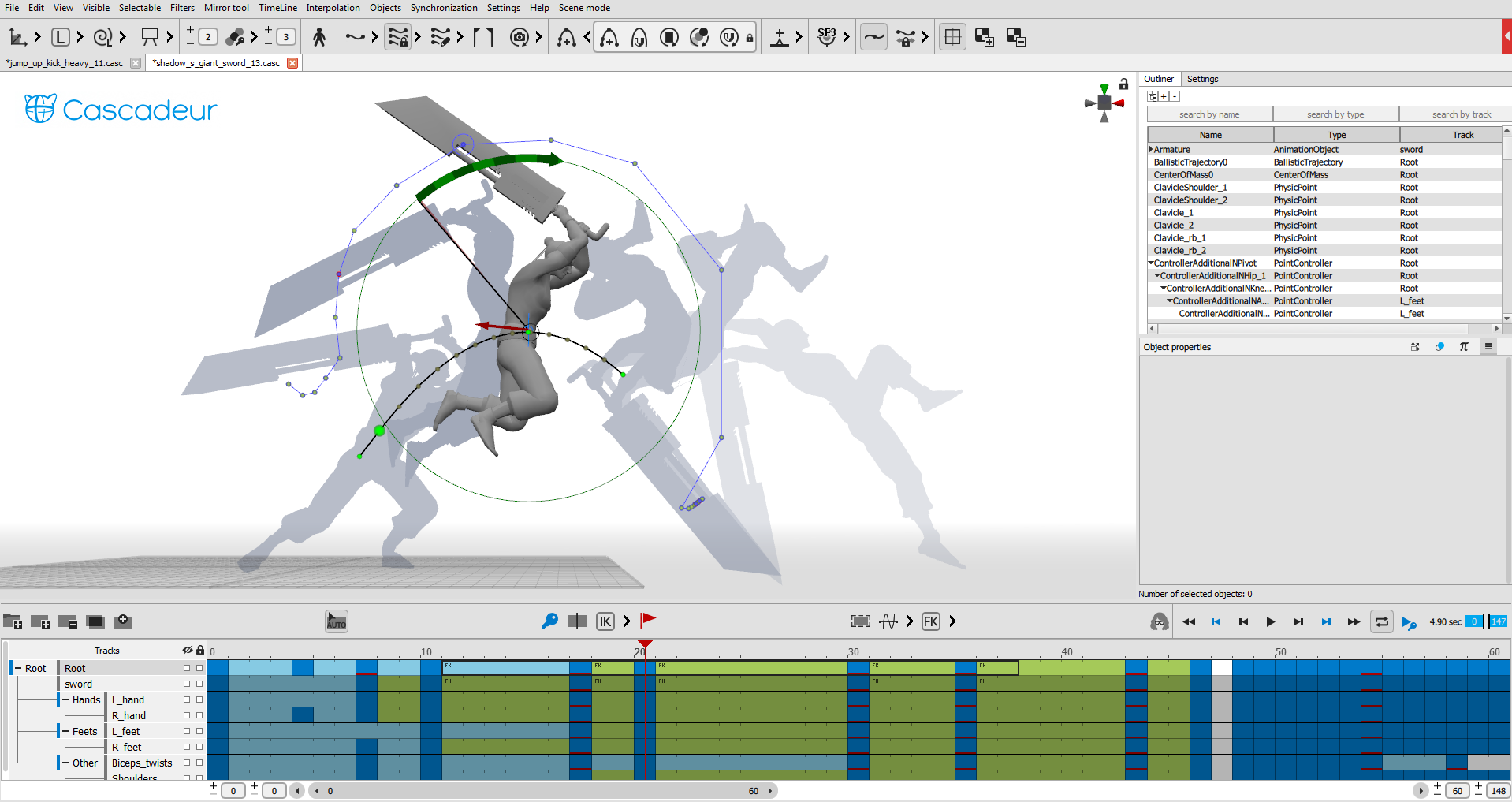Toggle visibility checkbox for sword track
The height and width of the screenshot is (802, 1512).
pyautogui.click(x=187, y=684)
